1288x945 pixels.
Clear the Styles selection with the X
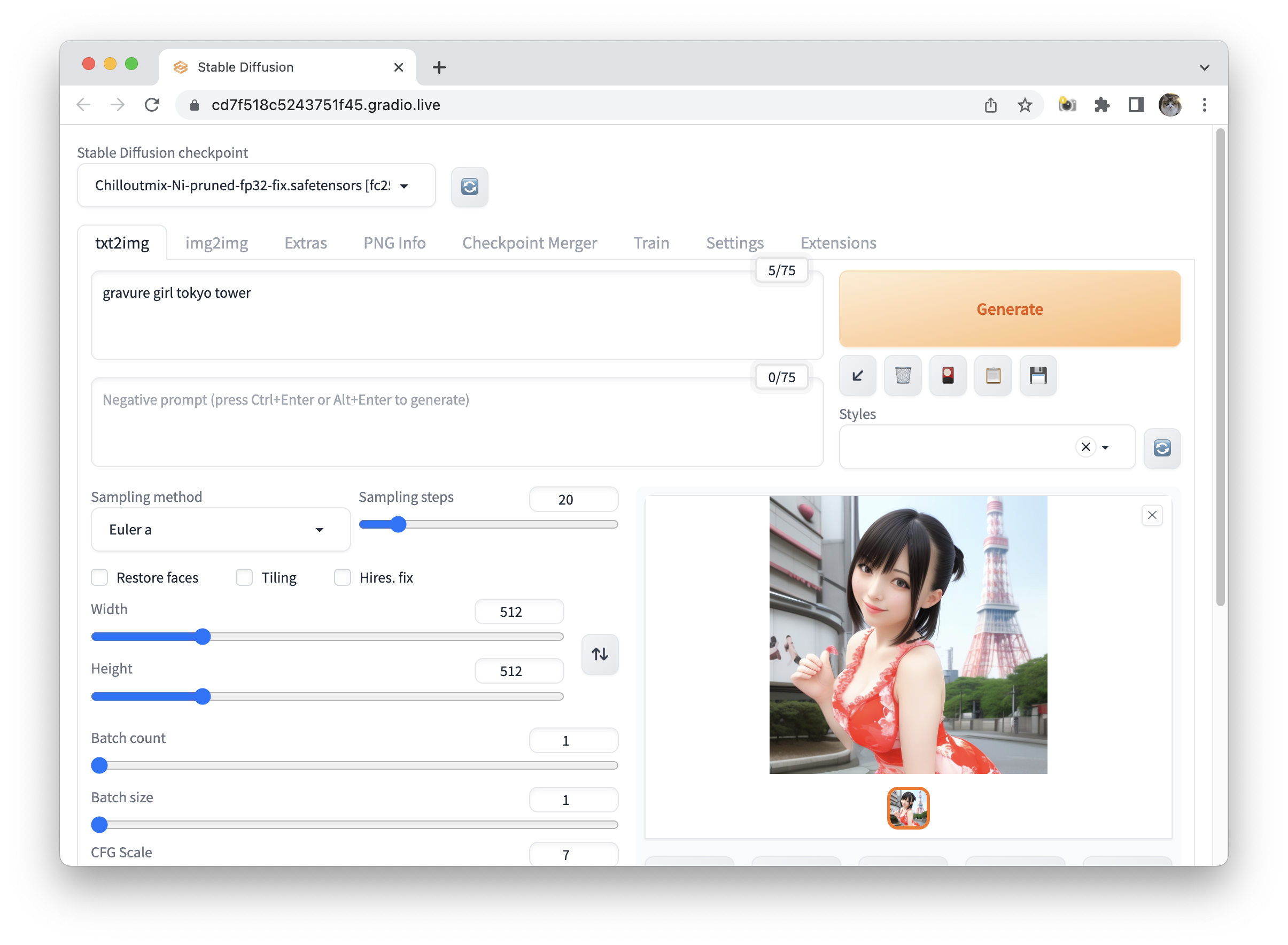point(1085,447)
